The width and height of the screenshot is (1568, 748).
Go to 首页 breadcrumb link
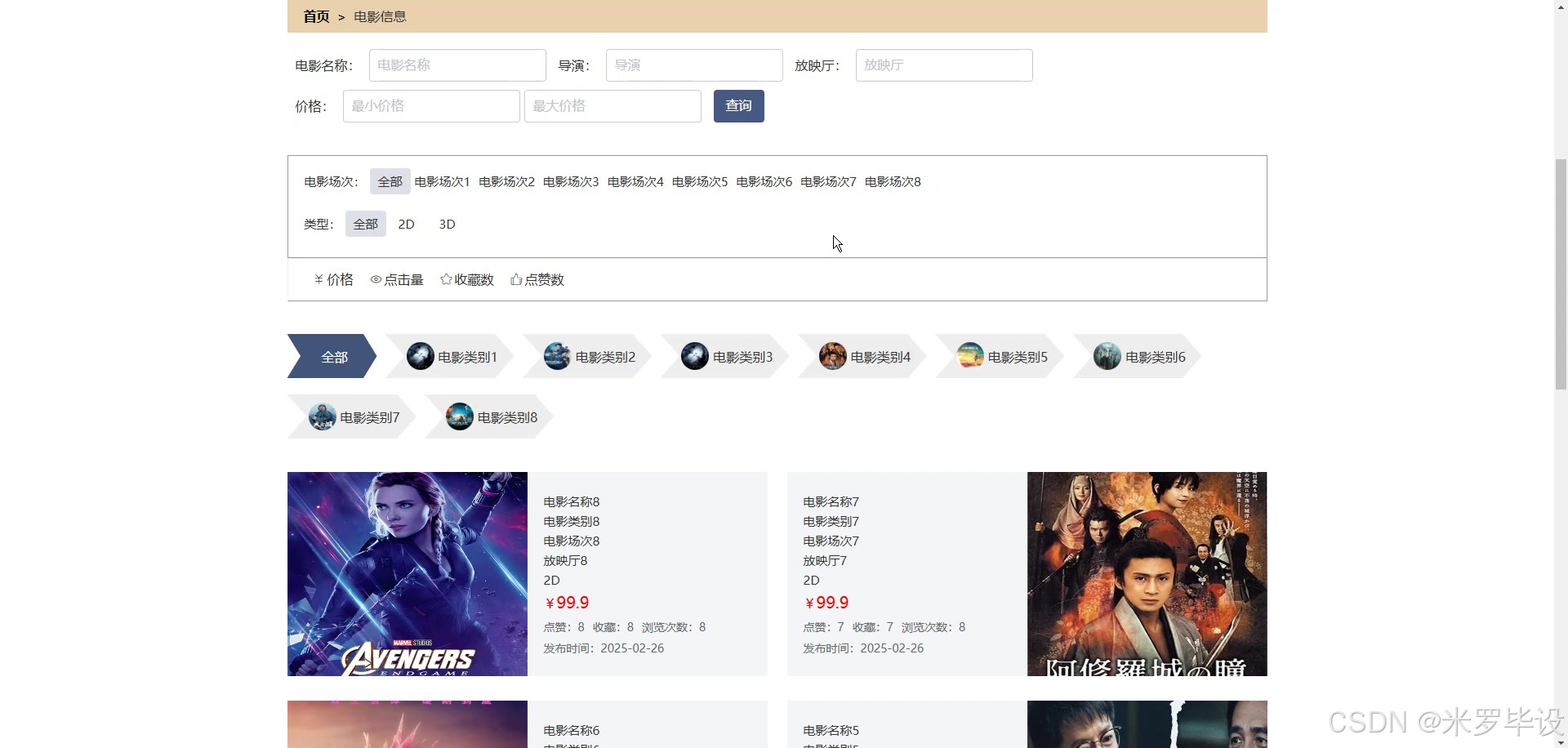click(316, 16)
